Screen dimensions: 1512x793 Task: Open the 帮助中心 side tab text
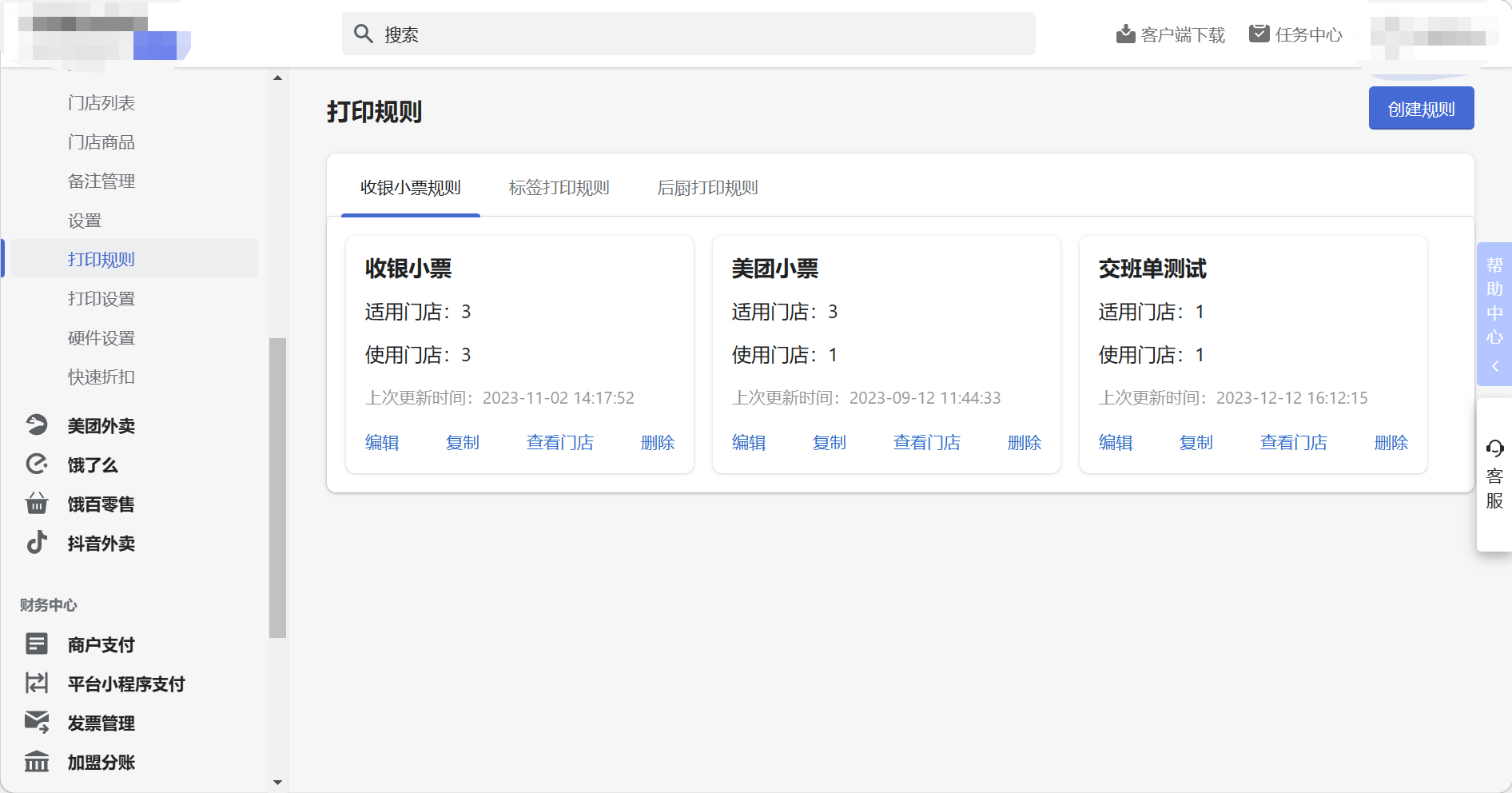click(1494, 301)
